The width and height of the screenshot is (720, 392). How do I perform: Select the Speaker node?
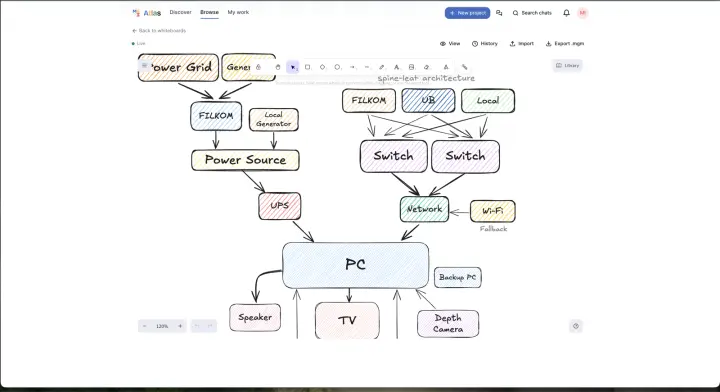pyautogui.click(x=255, y=317)
